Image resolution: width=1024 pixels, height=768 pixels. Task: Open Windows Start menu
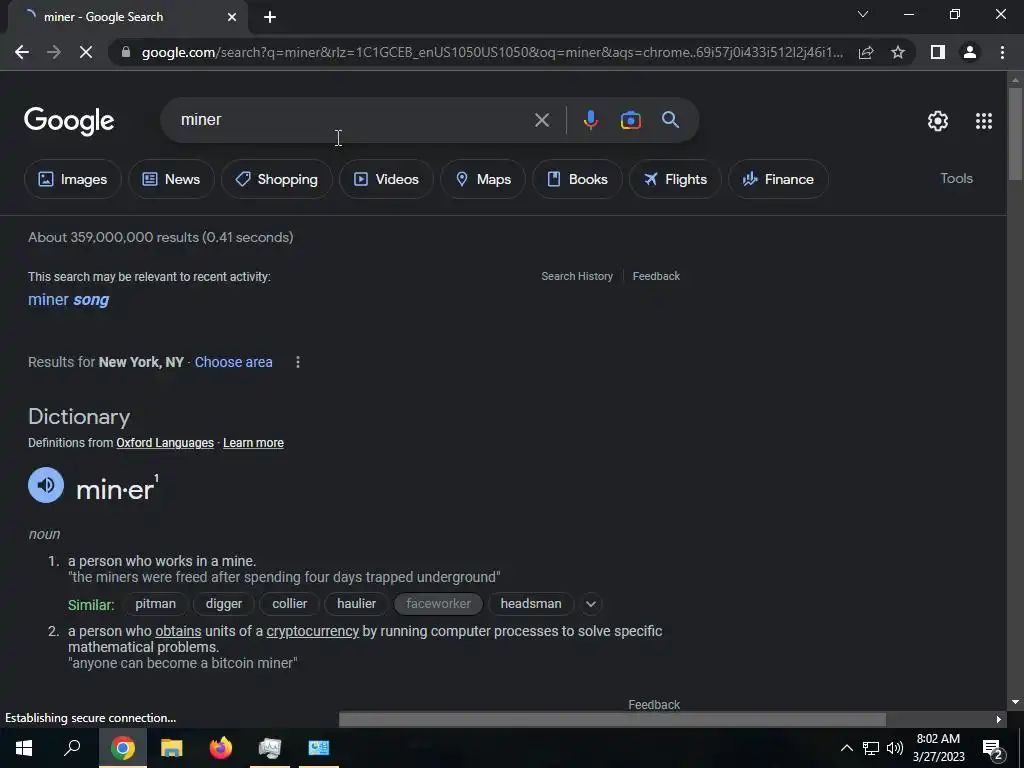(24, 748)
